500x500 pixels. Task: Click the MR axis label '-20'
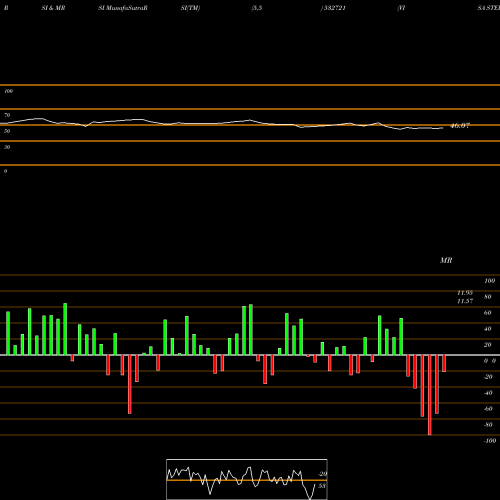point(488,377)
